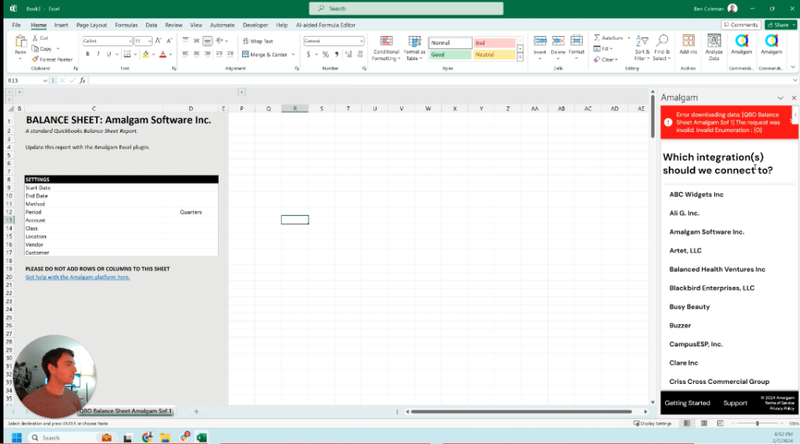Open the font size dropdown
This screenshot has width=800, height=444.
pyautogui.click(x=149, y=41)
